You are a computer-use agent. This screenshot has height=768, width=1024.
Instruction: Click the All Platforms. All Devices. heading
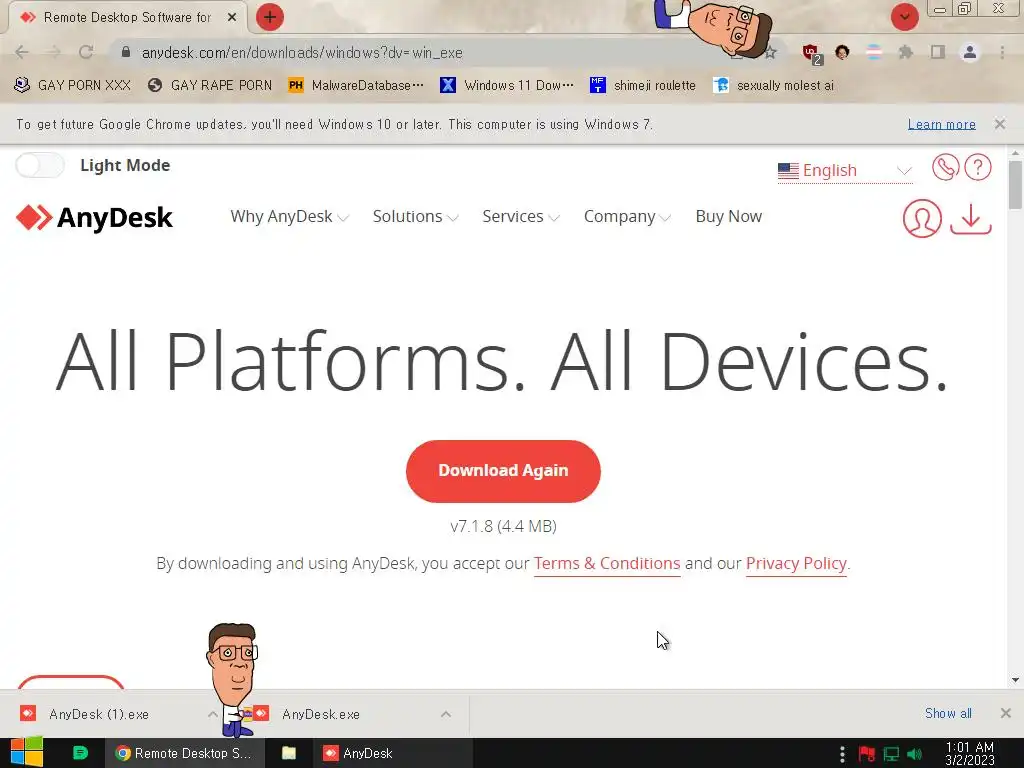pos(502,361)
